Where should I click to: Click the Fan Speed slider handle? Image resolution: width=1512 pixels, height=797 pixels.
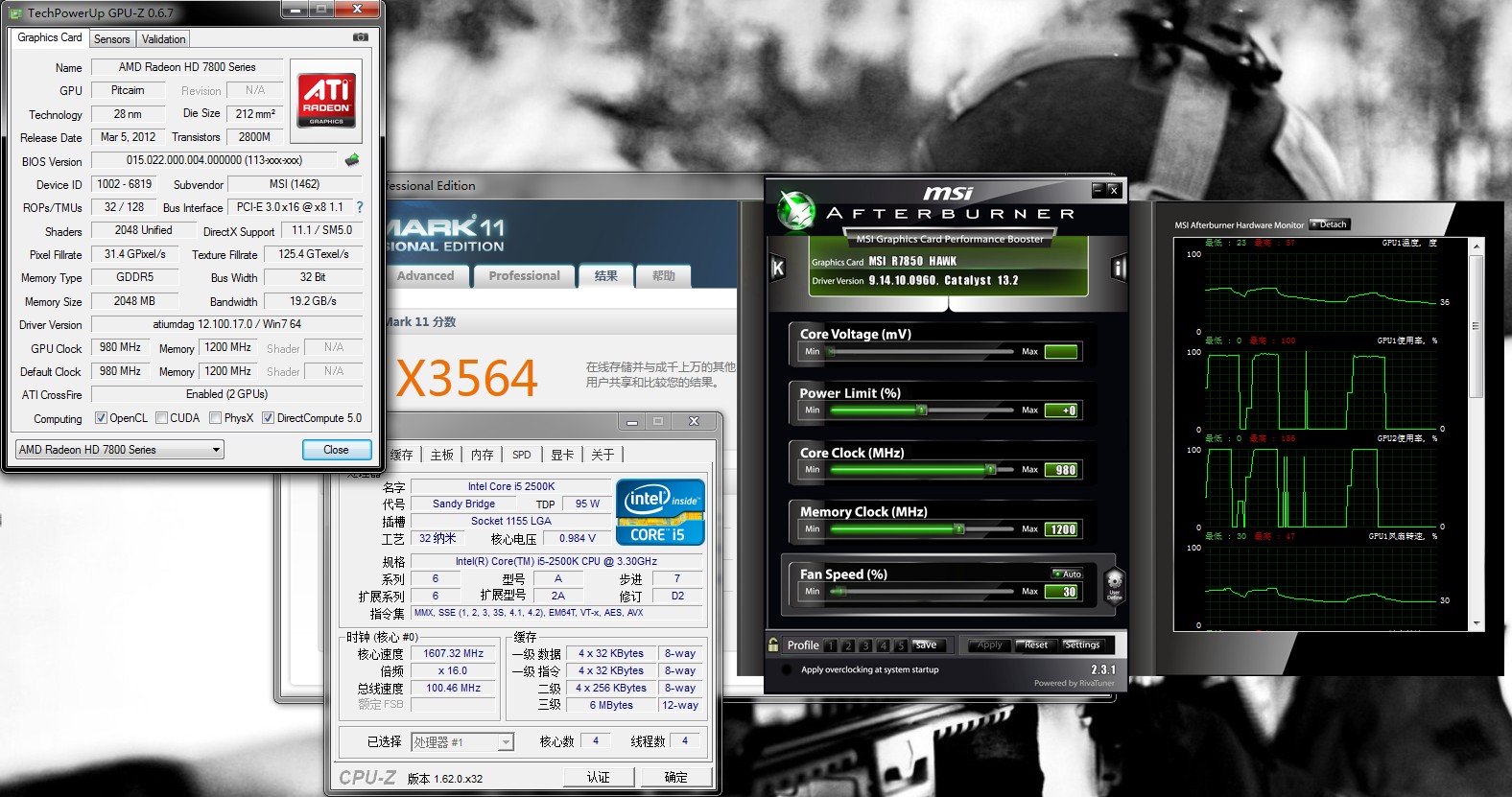pos(839,592)
